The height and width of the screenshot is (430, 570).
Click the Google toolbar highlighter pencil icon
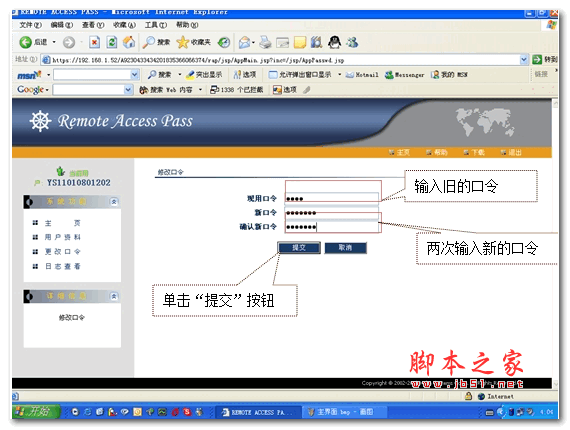point(306,89)
